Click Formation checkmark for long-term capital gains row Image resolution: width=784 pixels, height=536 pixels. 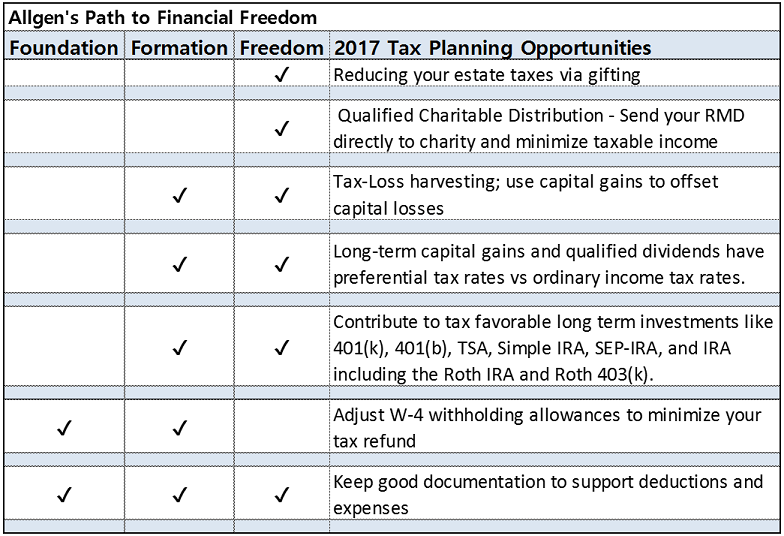[x=180, y=265]
